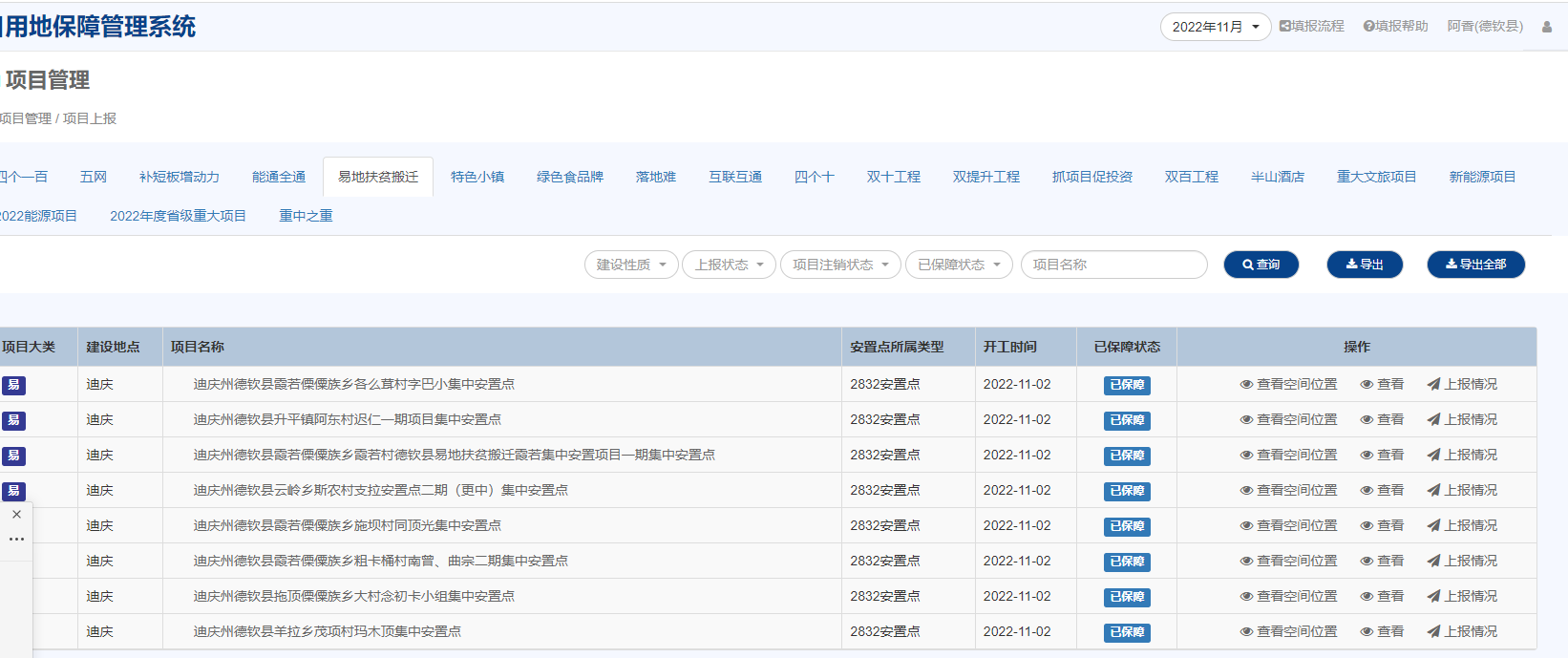Switch to the 特色小镇 tab
The width and height of the screenshot is (1568, 658).
[477, 177]
